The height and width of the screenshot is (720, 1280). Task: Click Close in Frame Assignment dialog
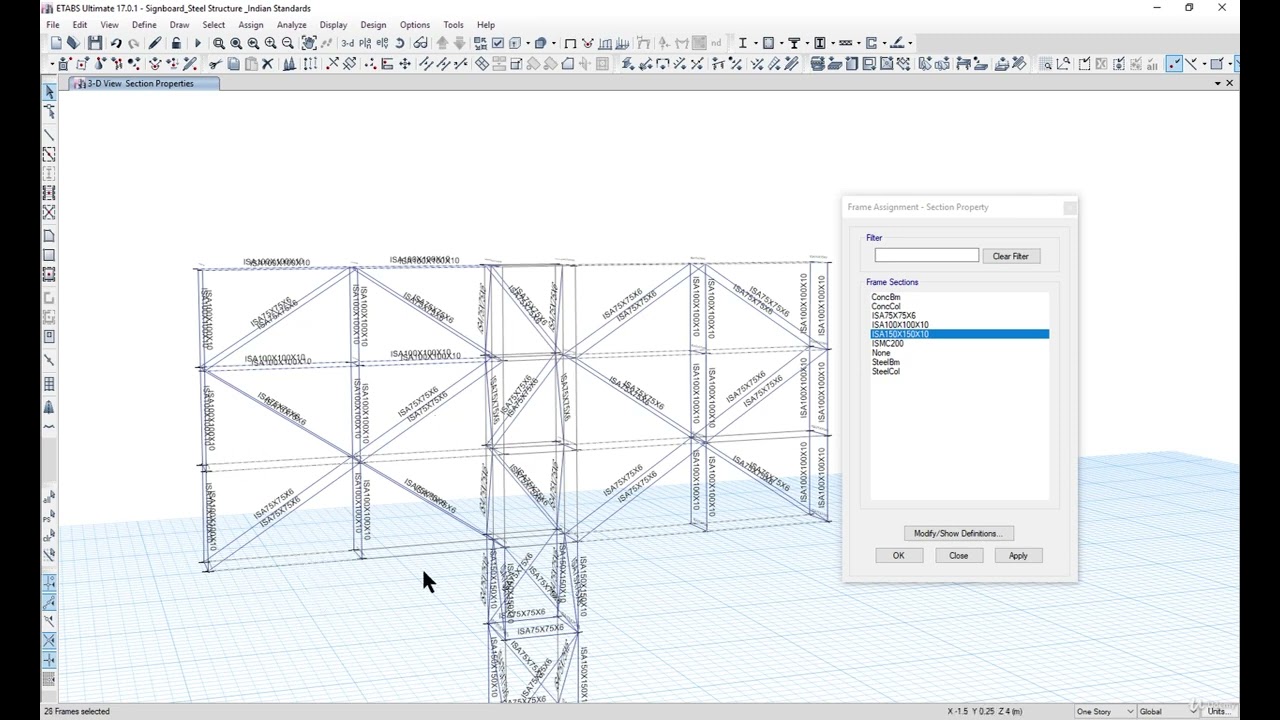958,555
